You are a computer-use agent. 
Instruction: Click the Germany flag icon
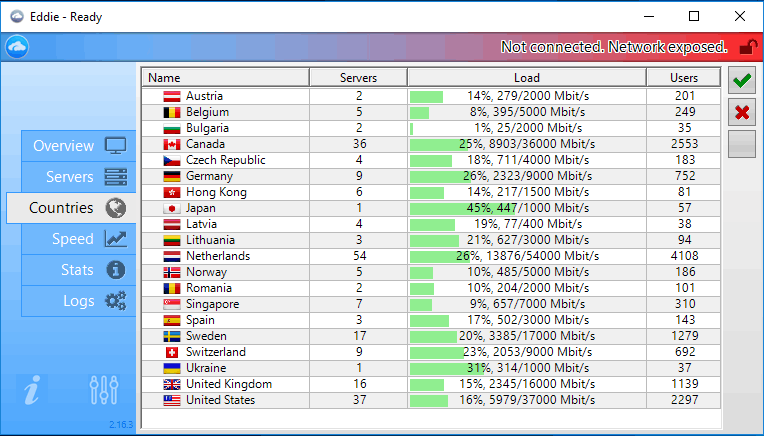172,176
